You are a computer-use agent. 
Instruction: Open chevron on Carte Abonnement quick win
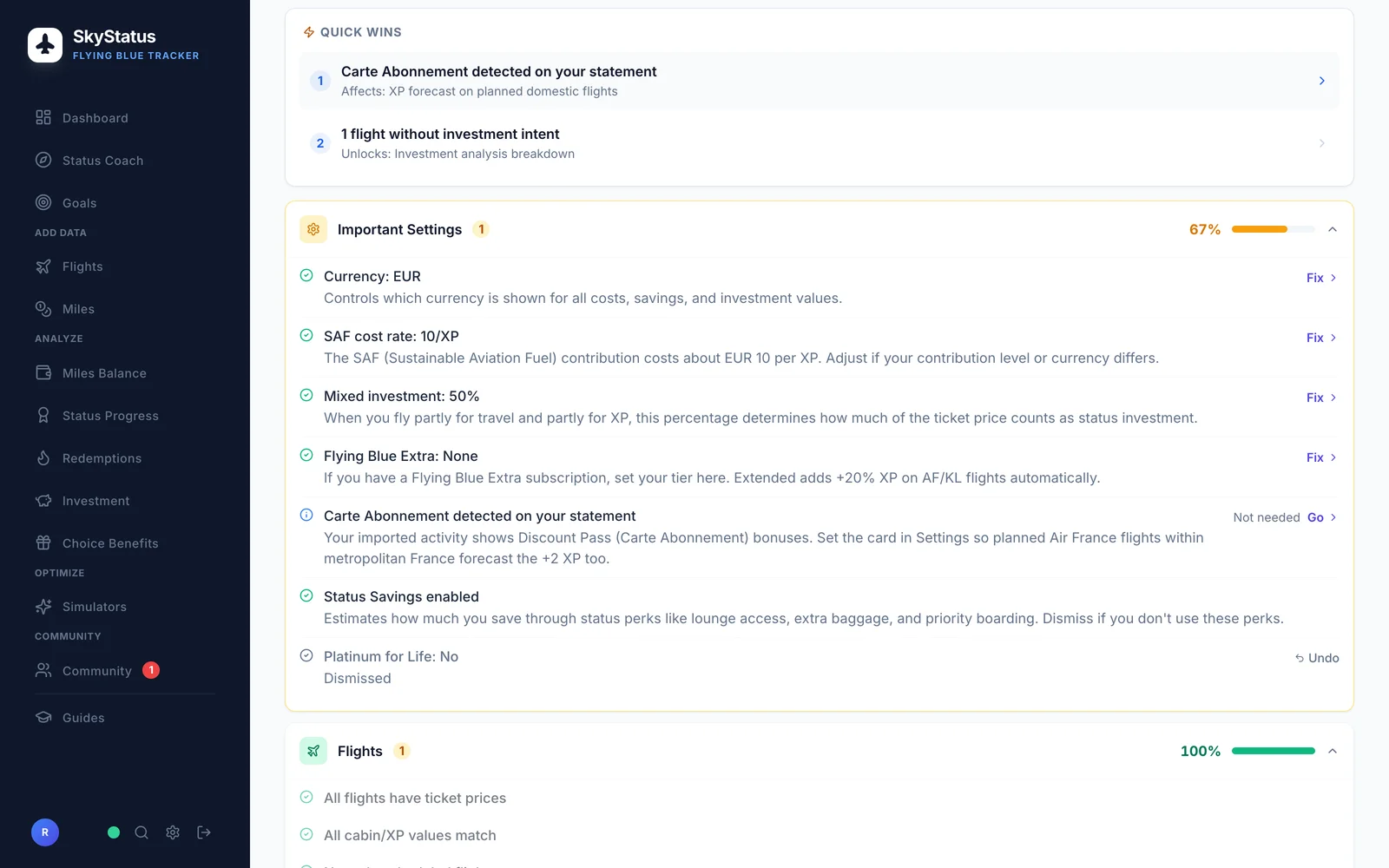1322,81
